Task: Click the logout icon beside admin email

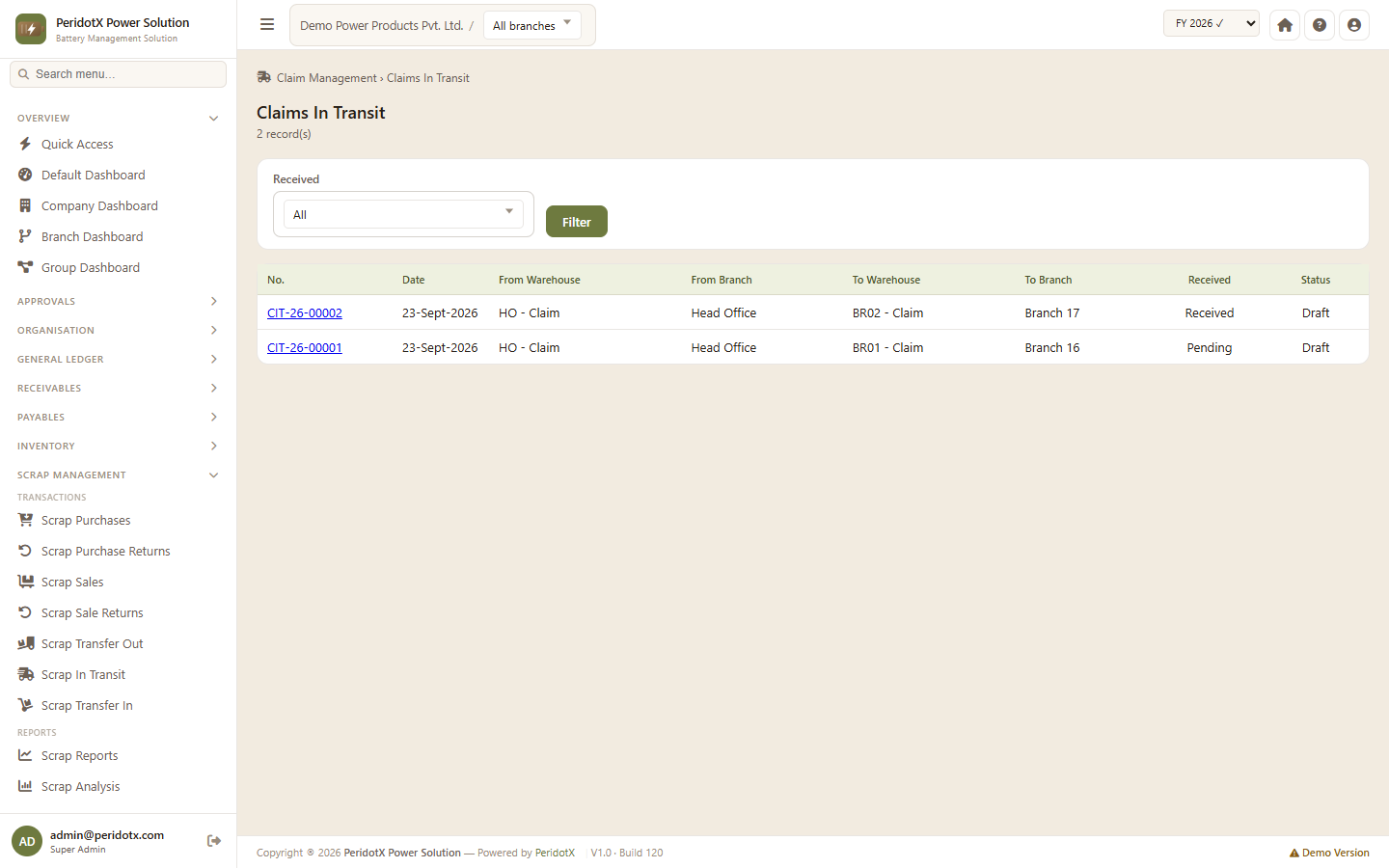Action: point(214,841)
